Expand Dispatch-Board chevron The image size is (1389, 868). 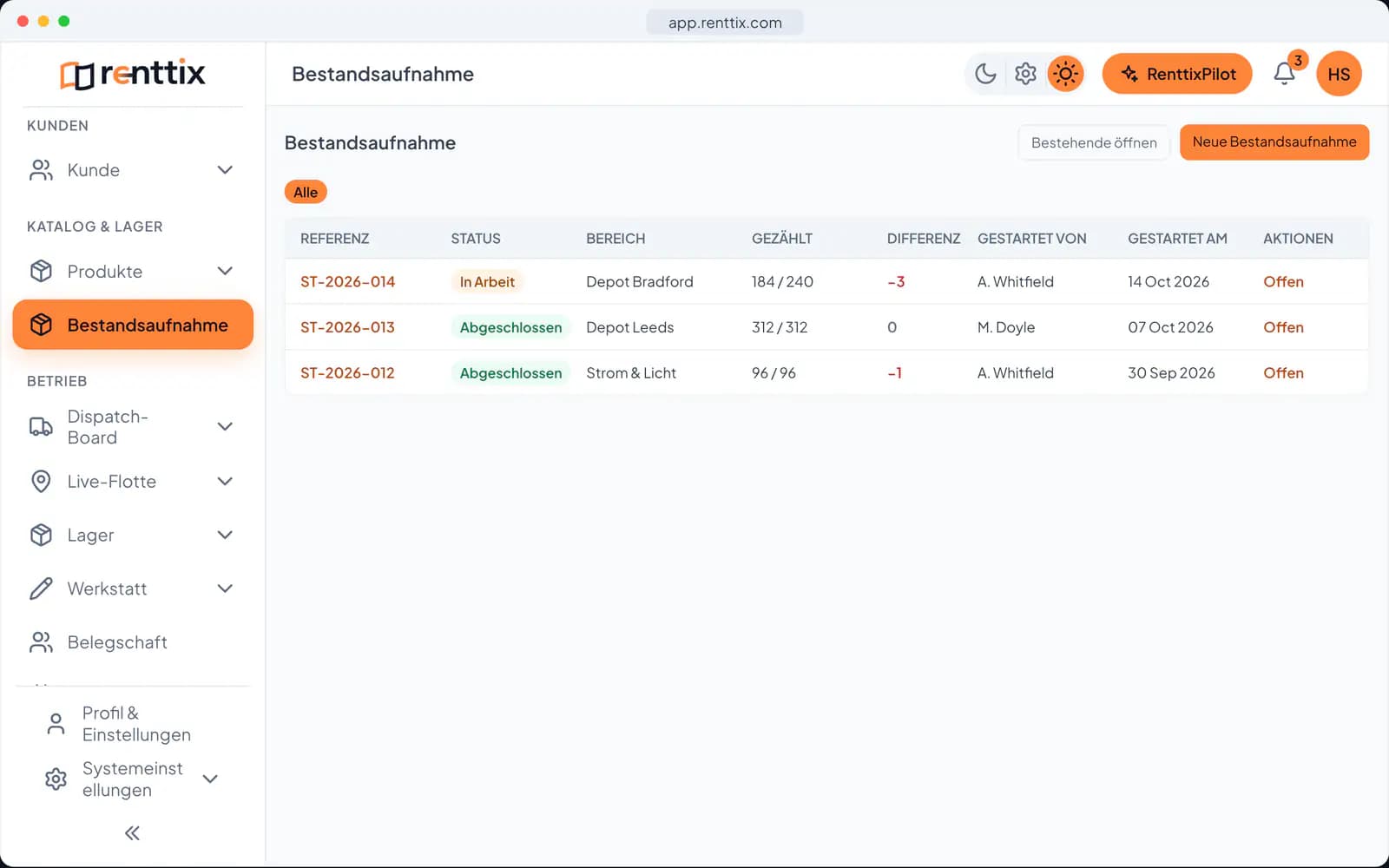[x=225, y=426]
